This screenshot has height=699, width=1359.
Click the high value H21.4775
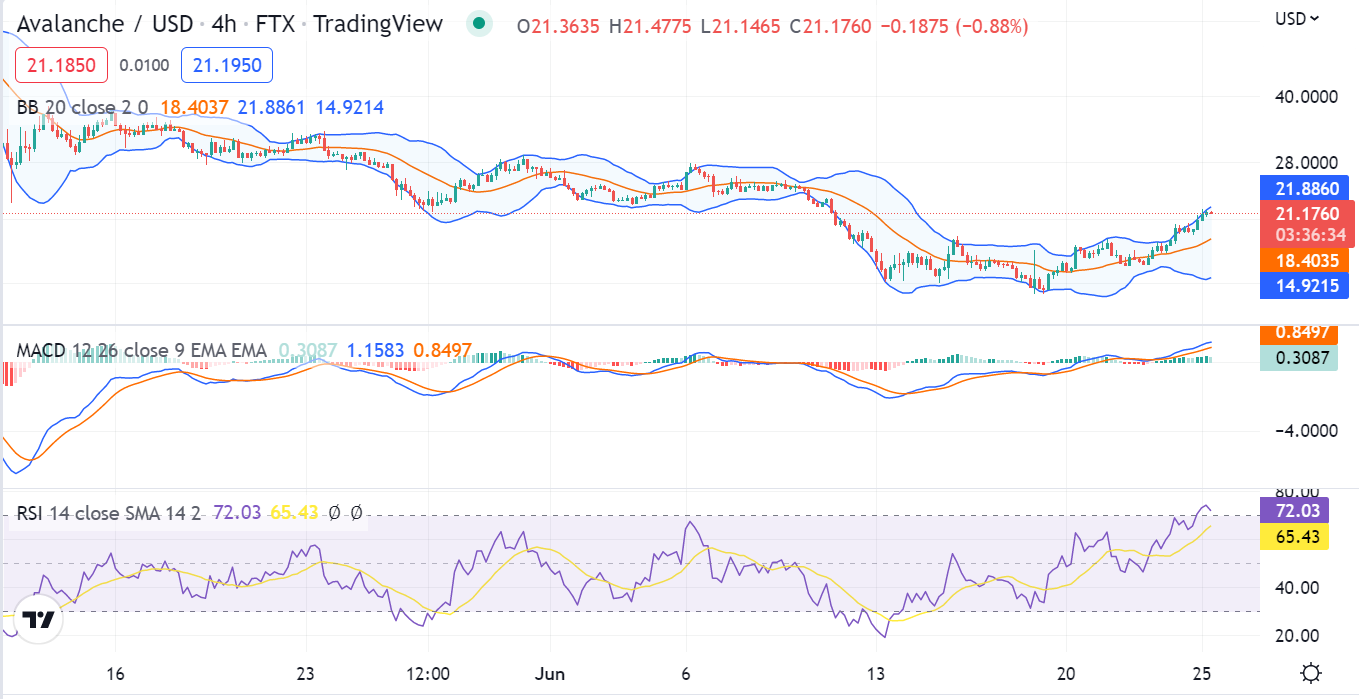tap(651, 26)
